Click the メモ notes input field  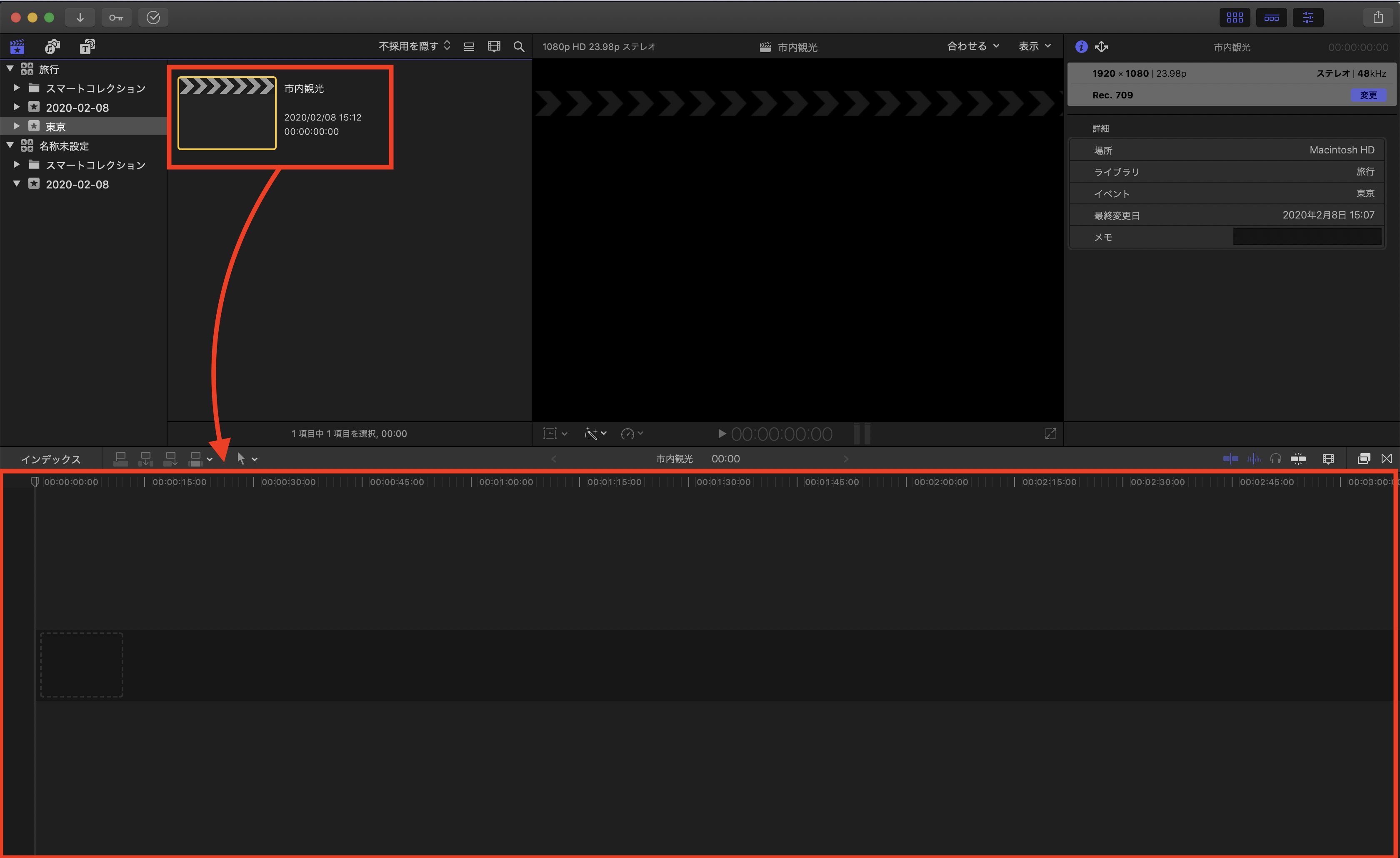pyautogui.click(x=1307, y=236)
